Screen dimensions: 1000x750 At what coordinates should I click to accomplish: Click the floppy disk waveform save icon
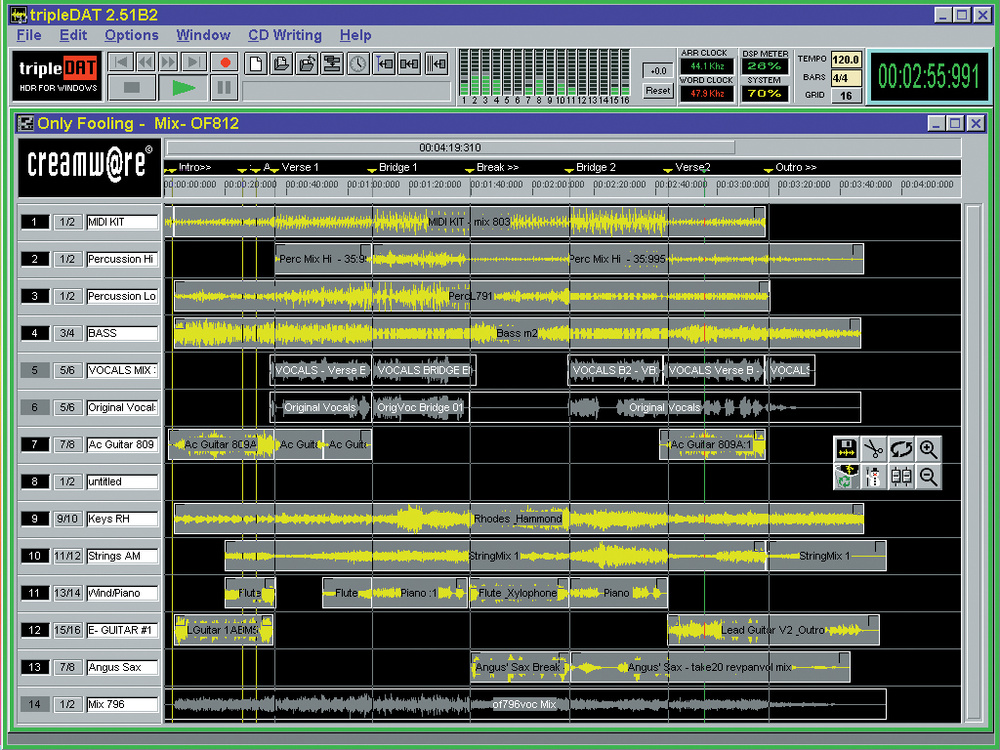(x=846, y=450)
